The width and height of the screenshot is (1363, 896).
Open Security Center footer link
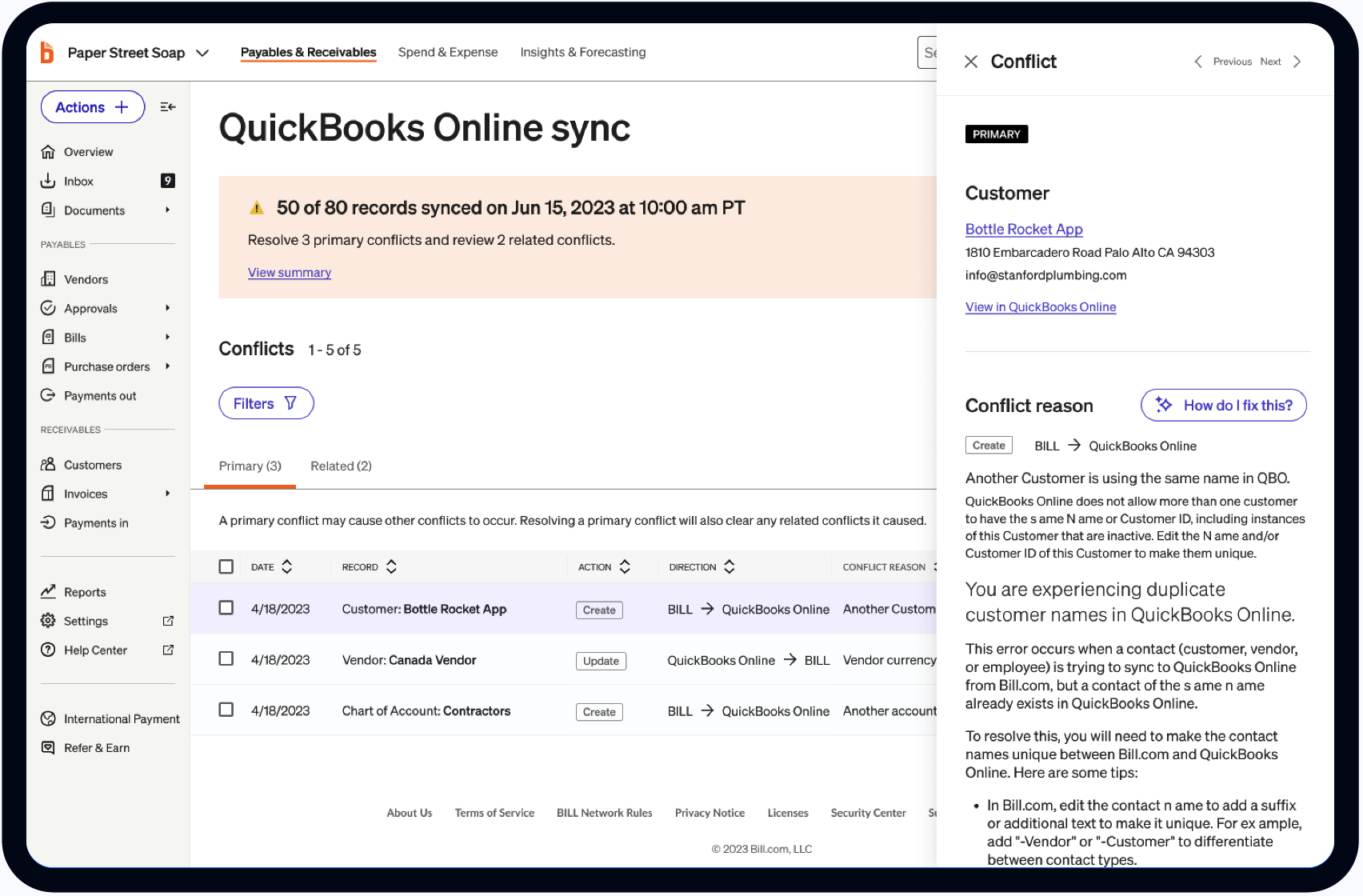869,813
